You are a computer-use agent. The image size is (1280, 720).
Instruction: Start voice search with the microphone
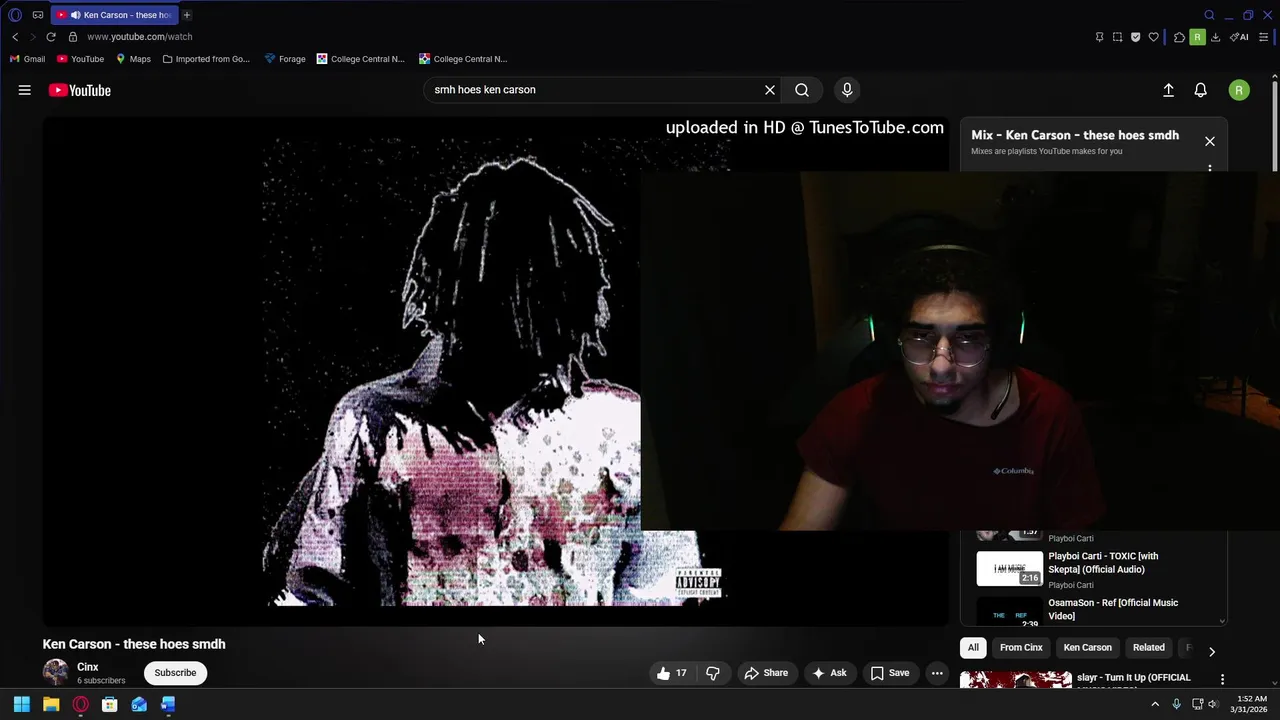847,90
